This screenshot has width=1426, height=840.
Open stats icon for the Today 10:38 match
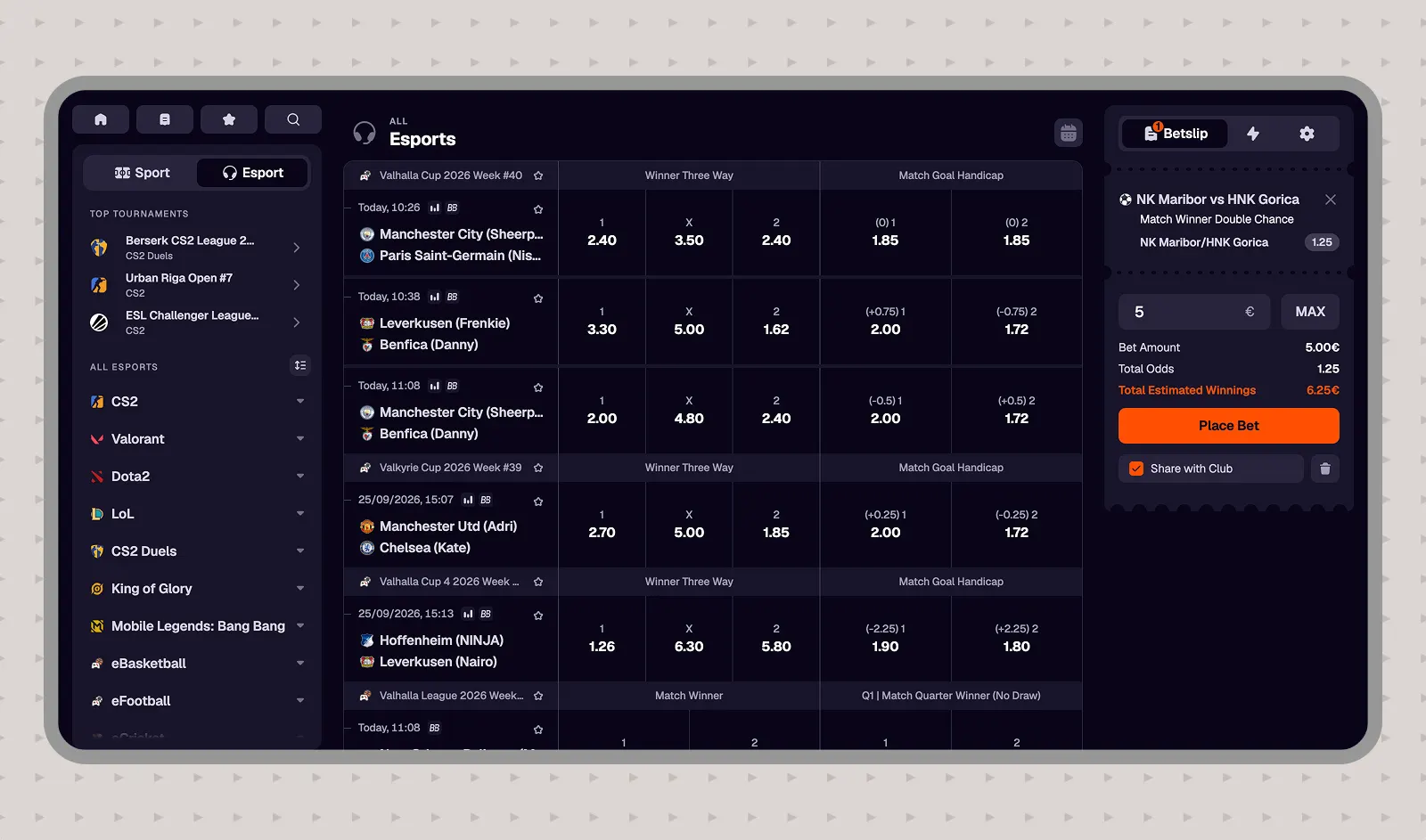[435, 297]
